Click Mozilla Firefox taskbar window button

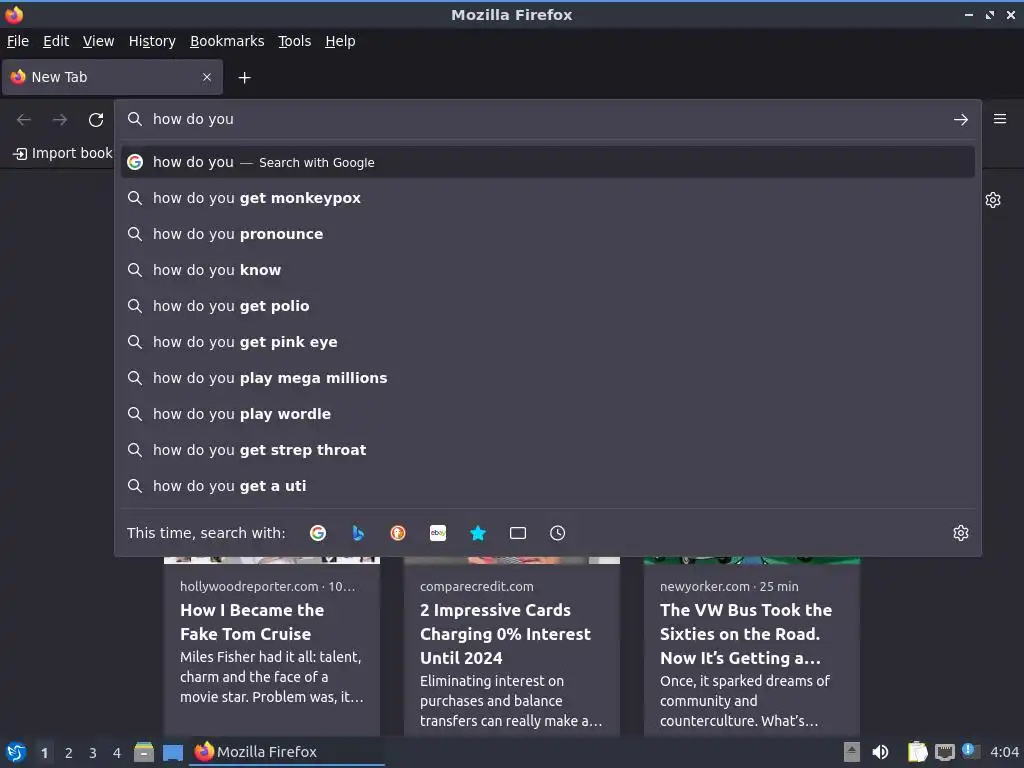287,752
